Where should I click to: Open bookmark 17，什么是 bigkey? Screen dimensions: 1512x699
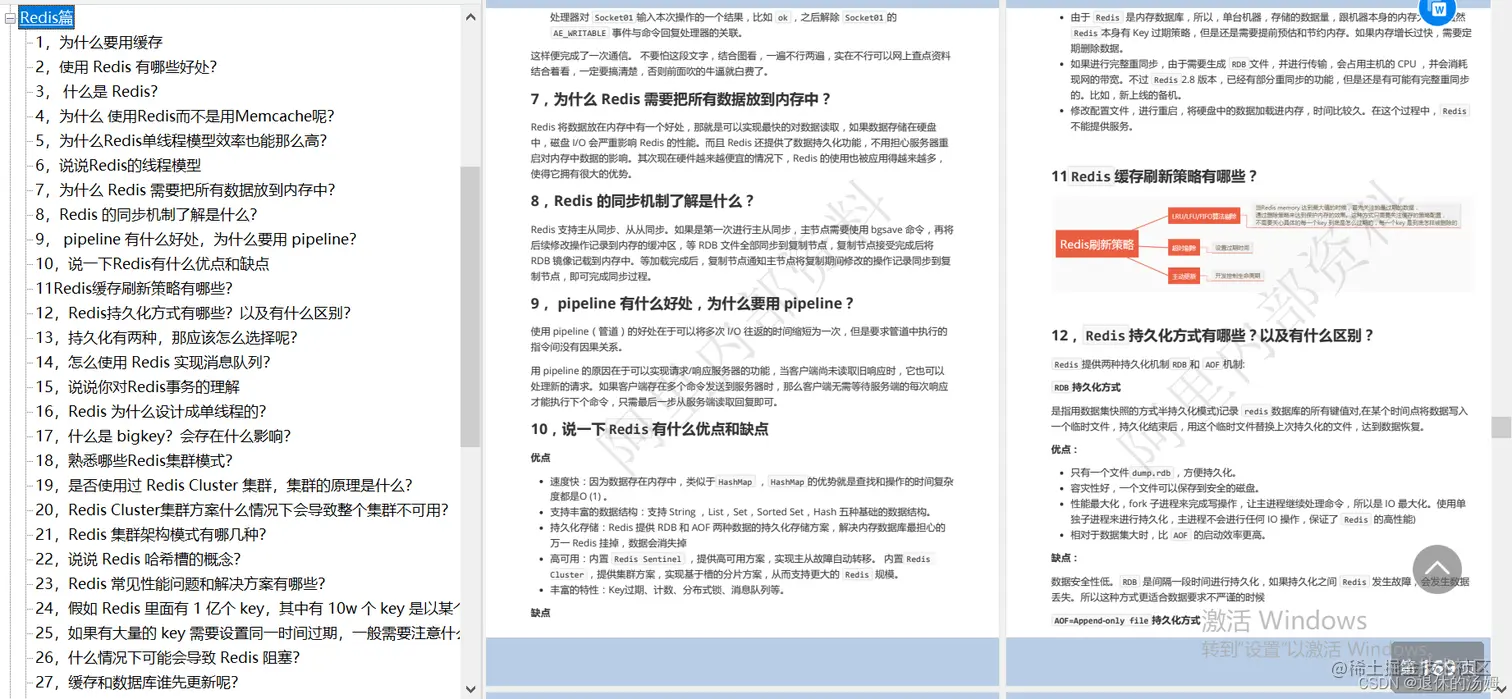(x=163, y=436)
